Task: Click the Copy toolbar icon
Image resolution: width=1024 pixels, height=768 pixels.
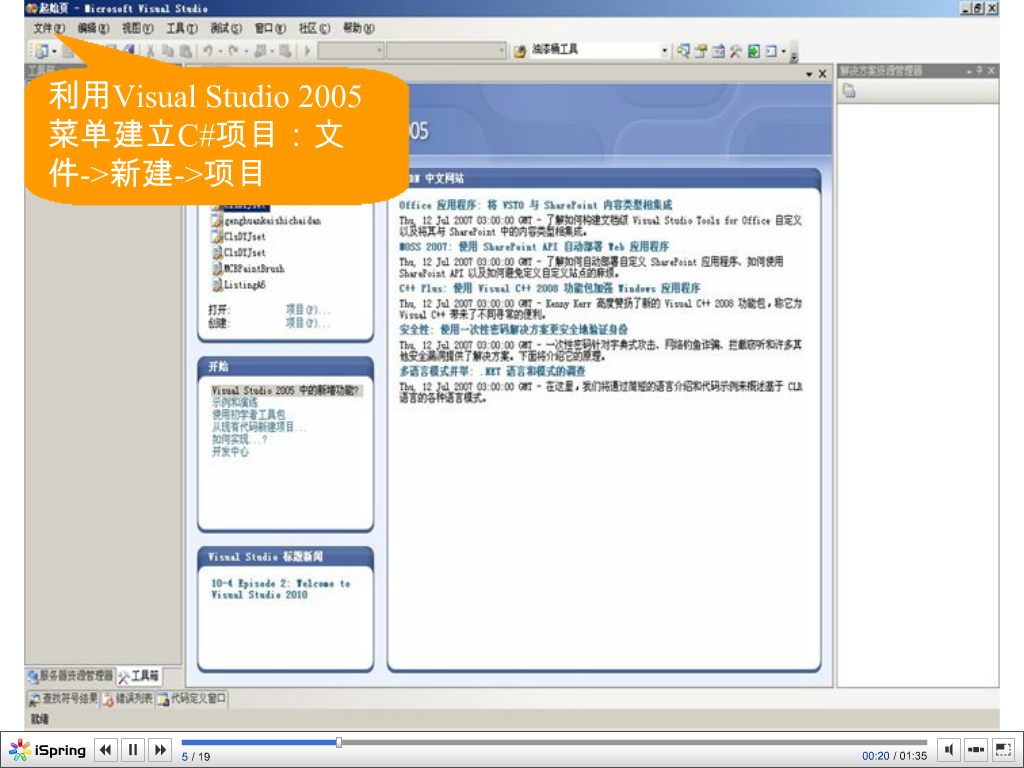Action: pyautogui.click(x=168, y=51)
